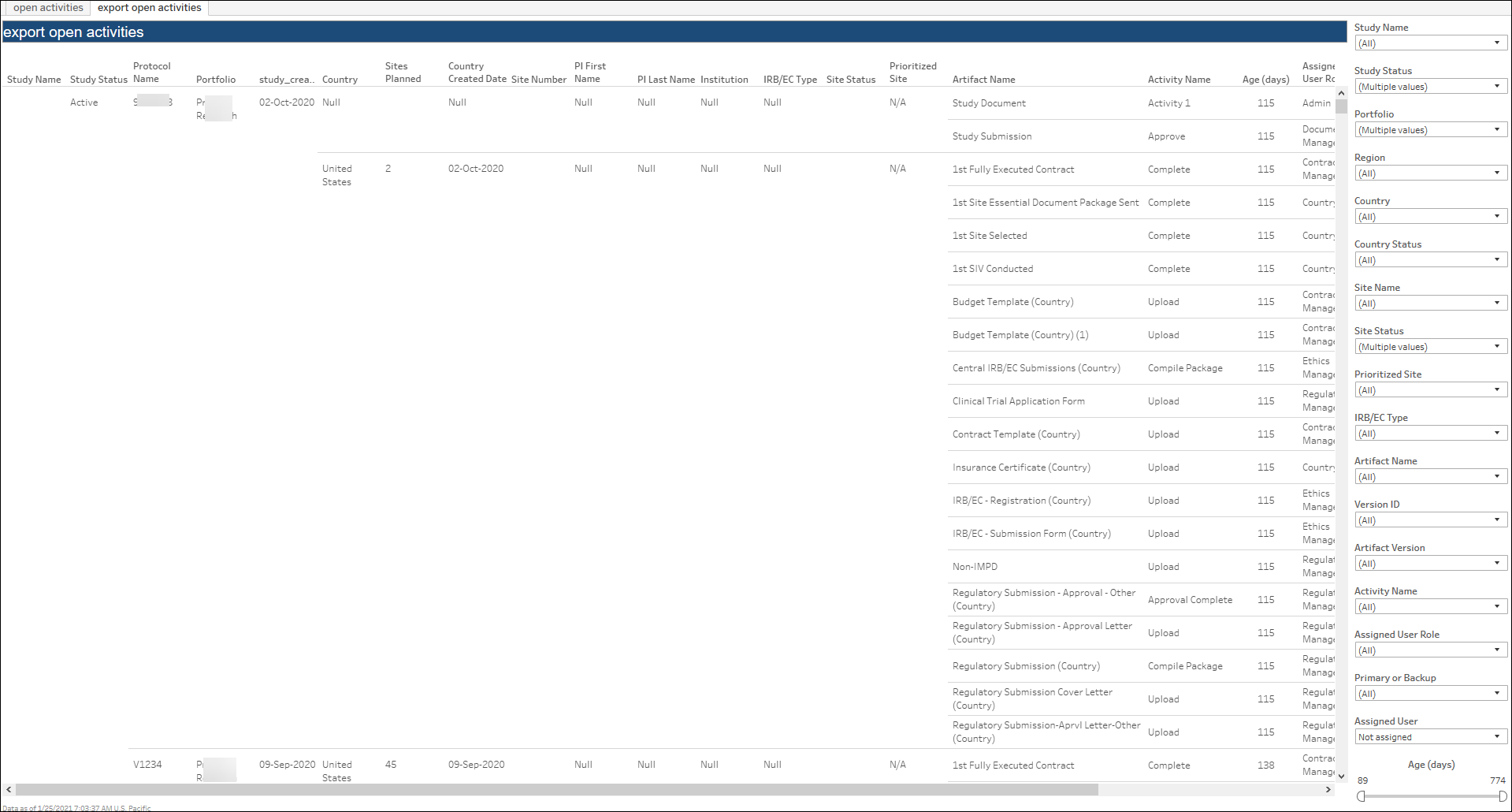Open the Study Status filter dropdown

(1431, 87)
